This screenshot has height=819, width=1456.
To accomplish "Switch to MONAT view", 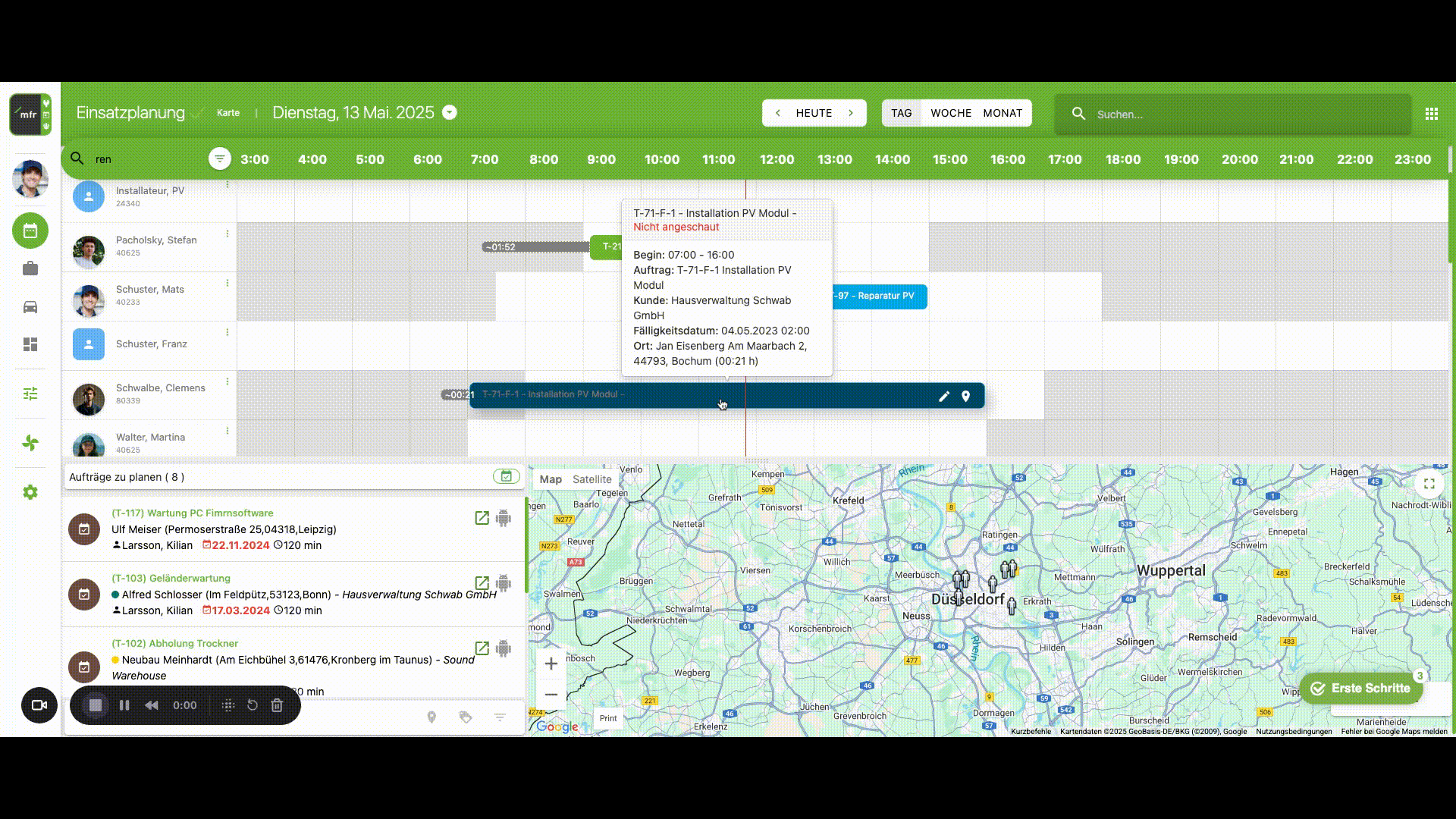I will pos(1003,113).
